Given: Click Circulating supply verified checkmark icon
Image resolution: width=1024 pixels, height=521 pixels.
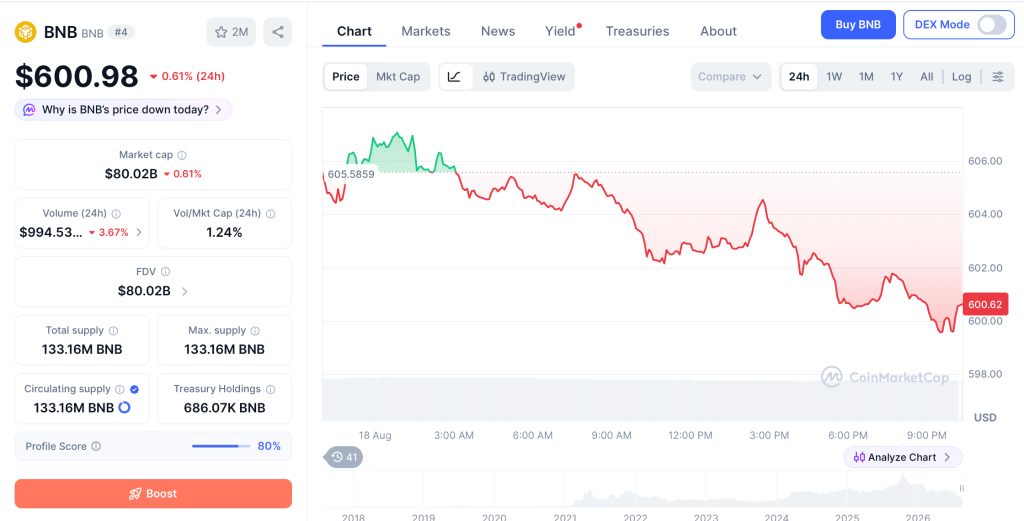Looking at the screenshot, I should pyautogui.click(x=135, y=389).
